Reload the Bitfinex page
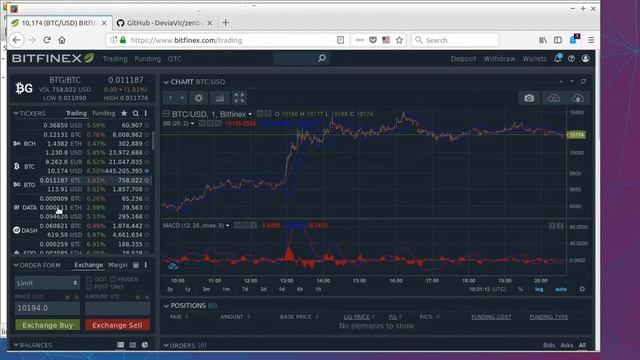This screenshot has width=640, height=360. click(47, 40)
